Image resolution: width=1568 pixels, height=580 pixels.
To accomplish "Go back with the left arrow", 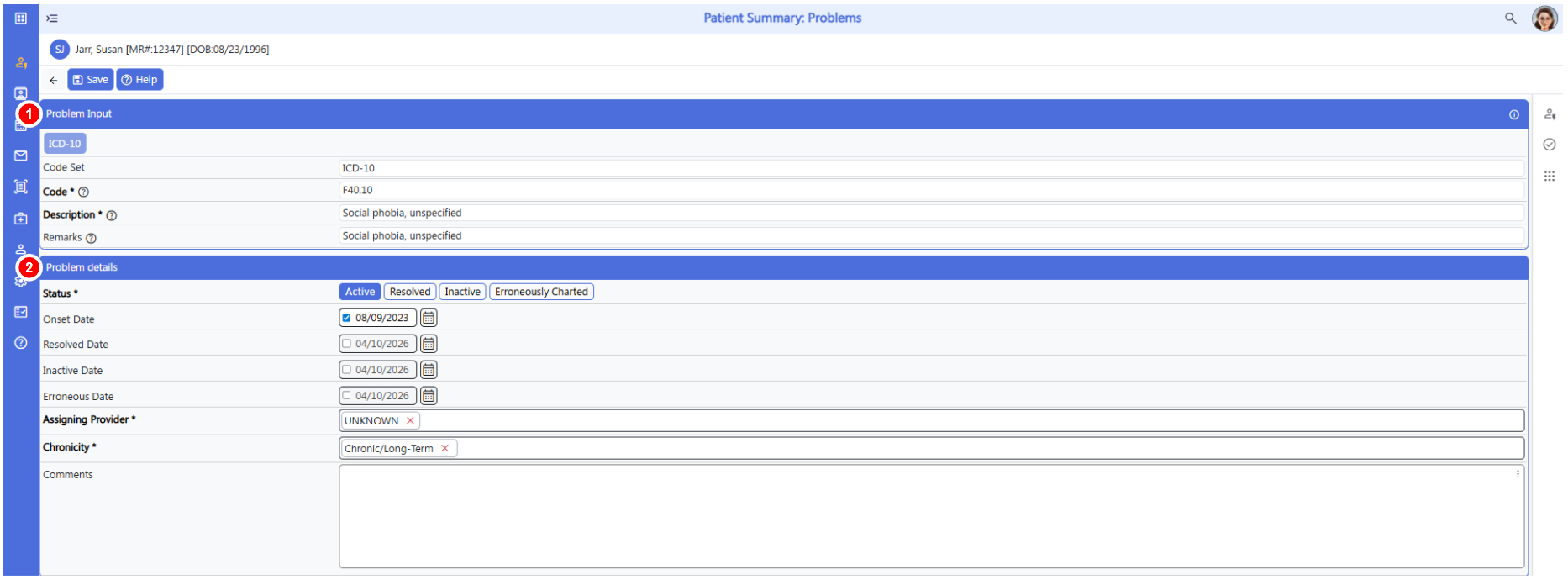I will tap(53, 80).
